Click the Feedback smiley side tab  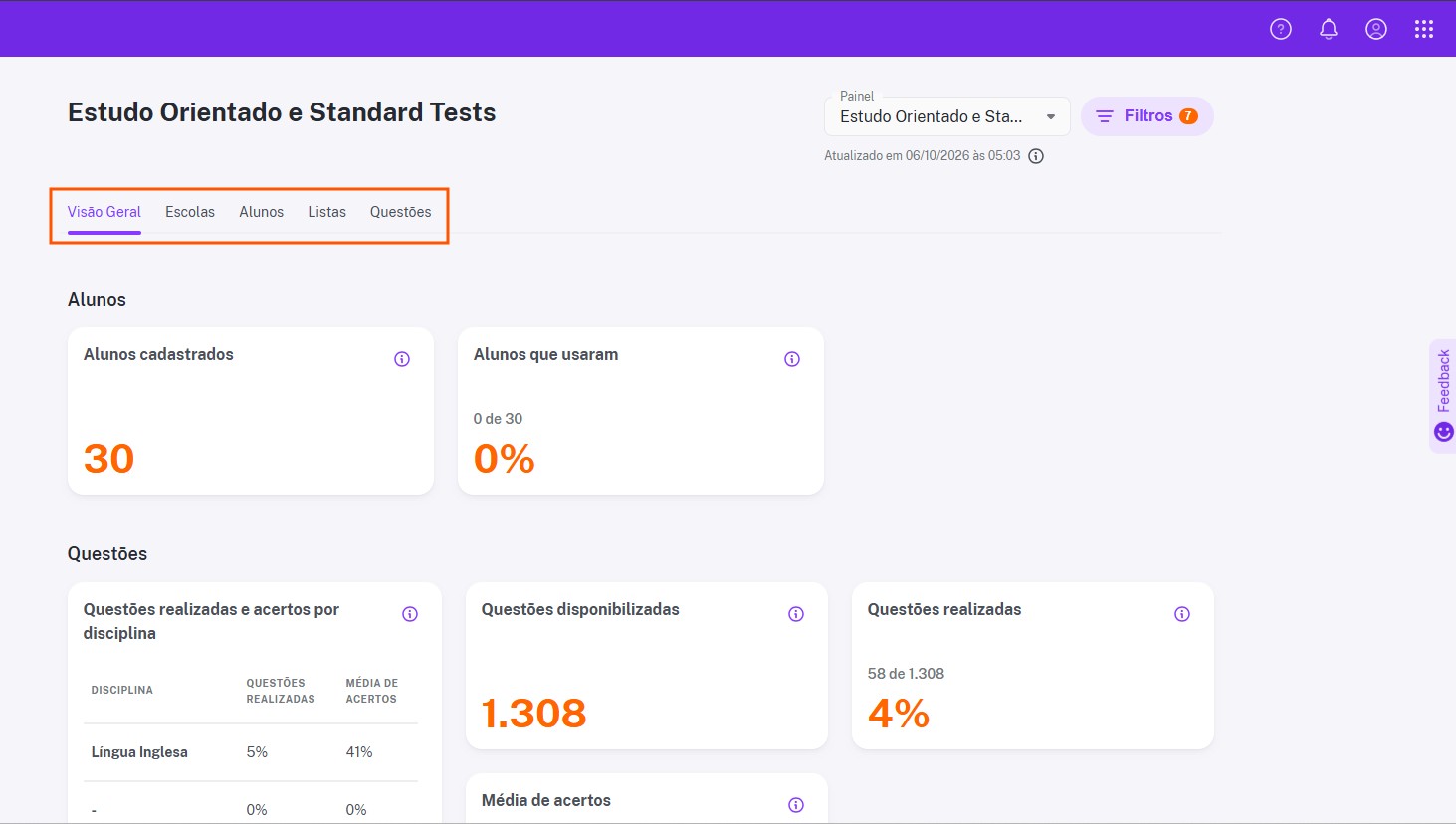tap(1443, 396)
